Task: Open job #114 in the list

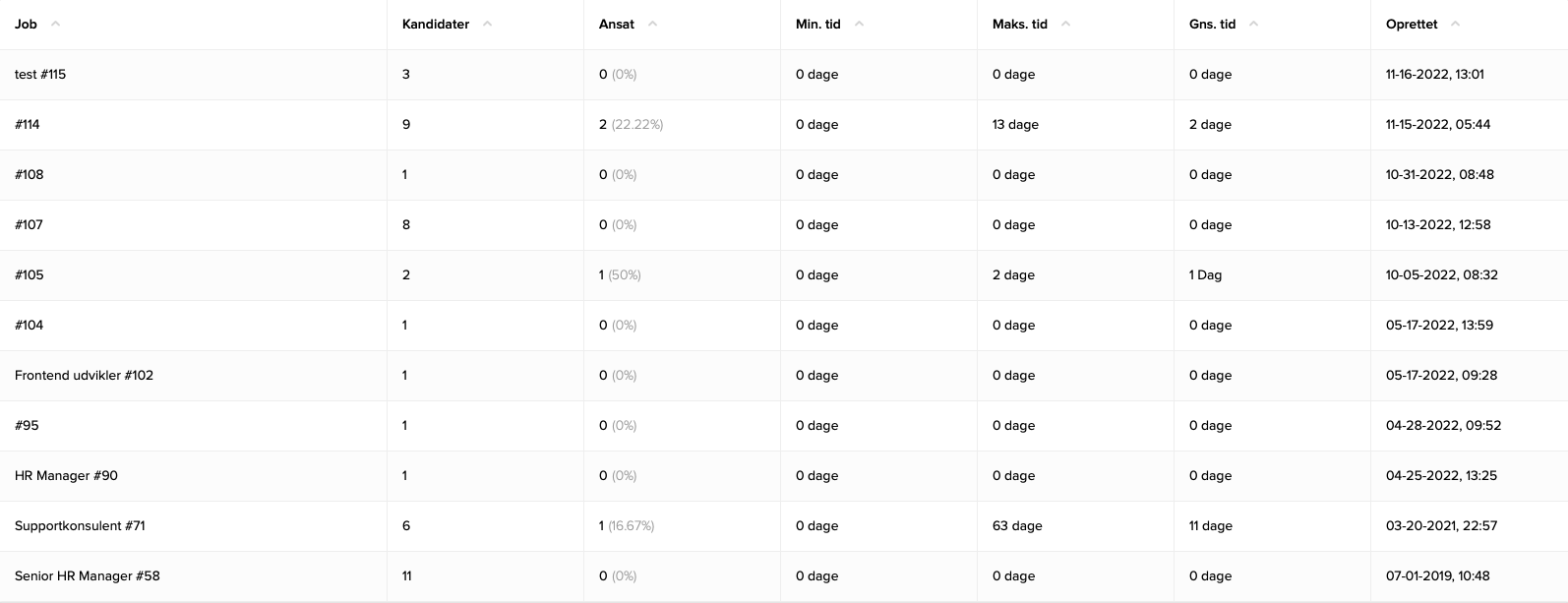Action: click(28, 124)
